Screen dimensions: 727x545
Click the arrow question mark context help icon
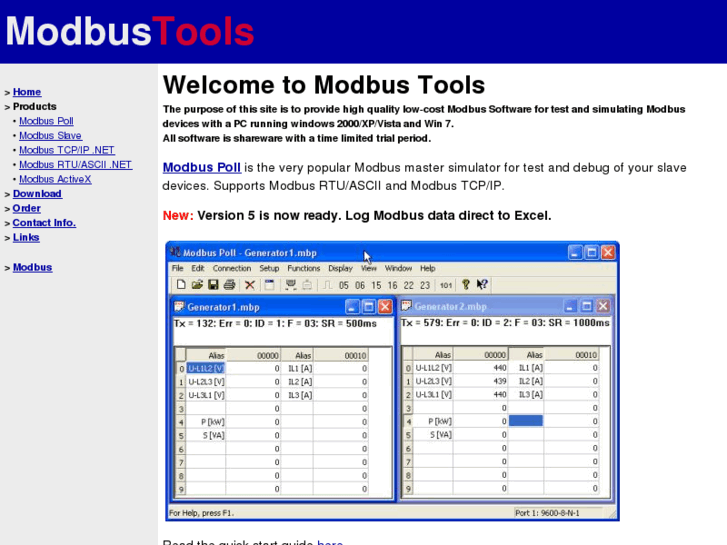(482, 284)
